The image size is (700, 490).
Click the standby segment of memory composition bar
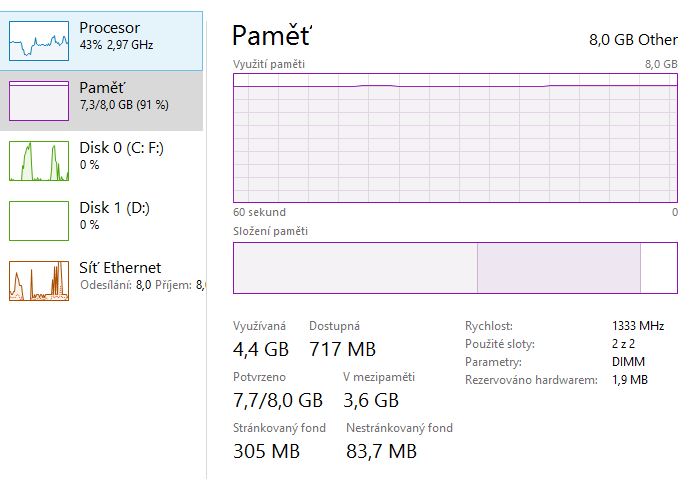coord(558,268)
